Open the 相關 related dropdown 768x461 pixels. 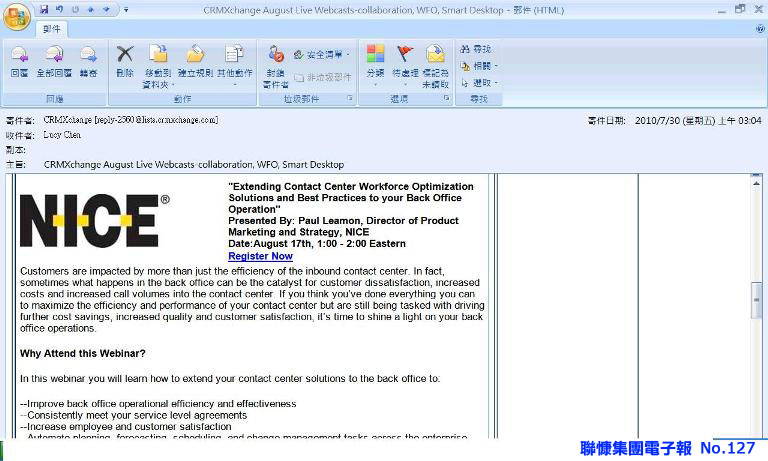pos(479,66)
